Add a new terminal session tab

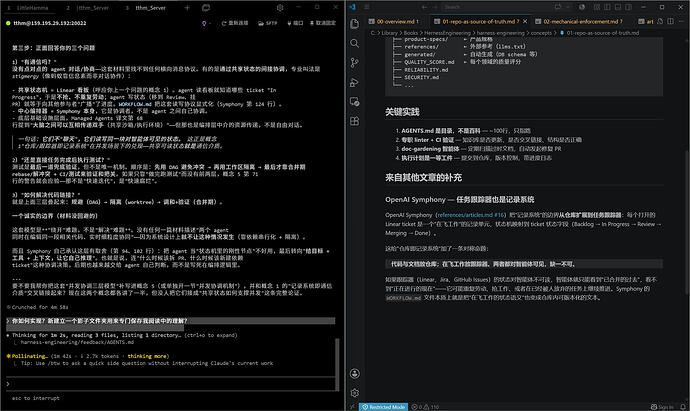(x=187, y=7)
